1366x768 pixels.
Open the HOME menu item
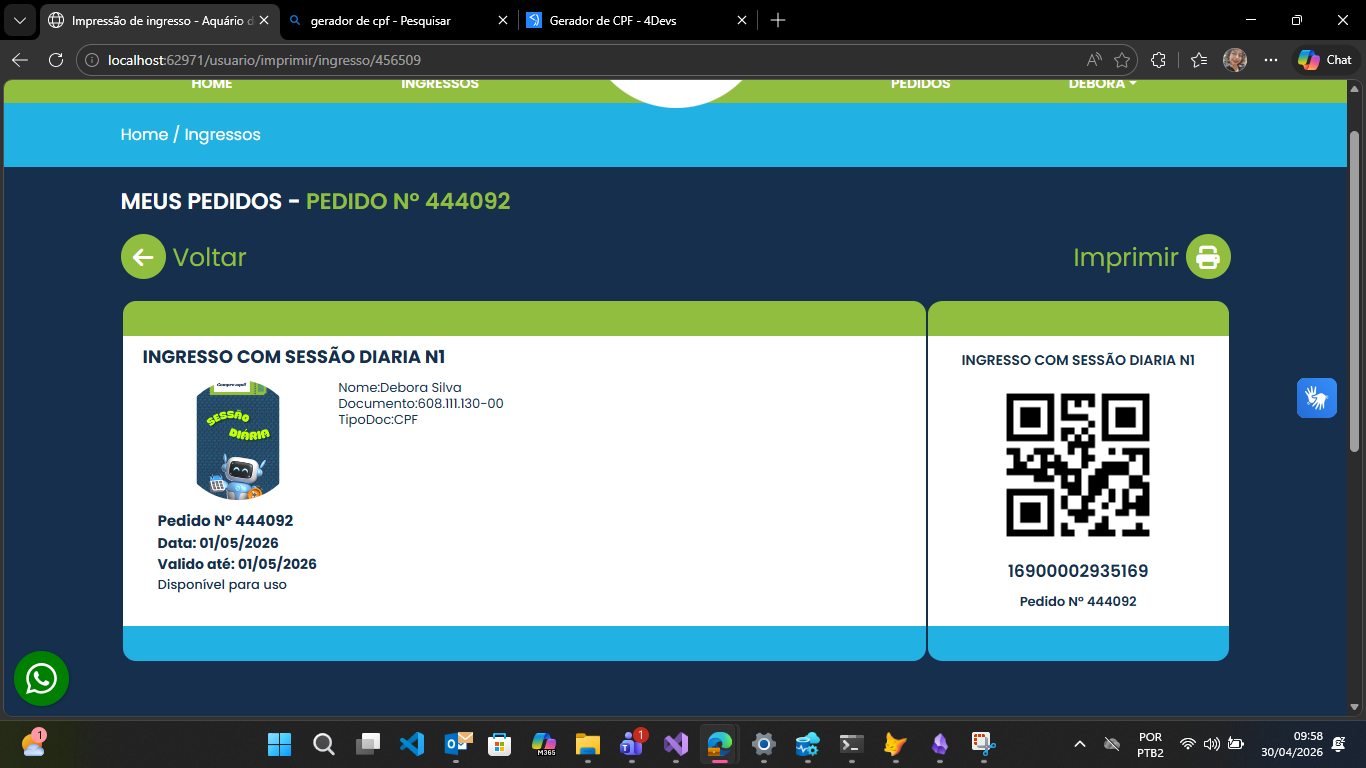click(212, 84)
